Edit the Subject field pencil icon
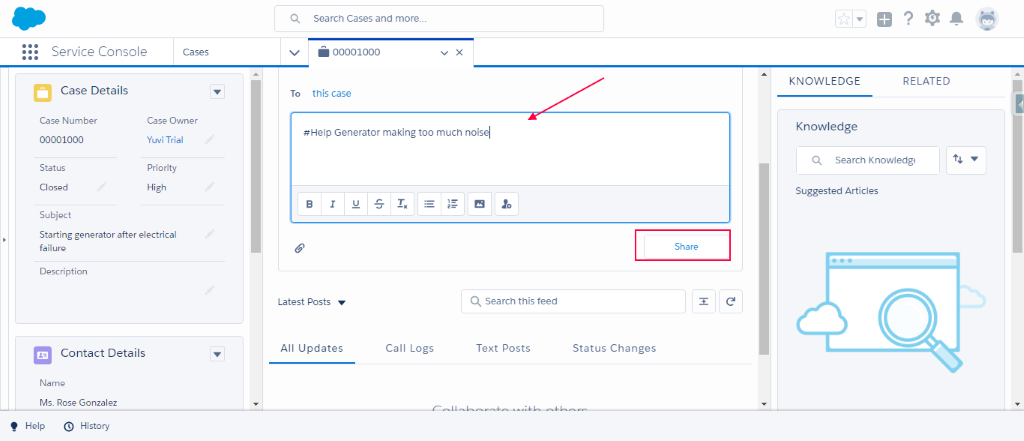1024x441 pixels. [x=209, y=234]
